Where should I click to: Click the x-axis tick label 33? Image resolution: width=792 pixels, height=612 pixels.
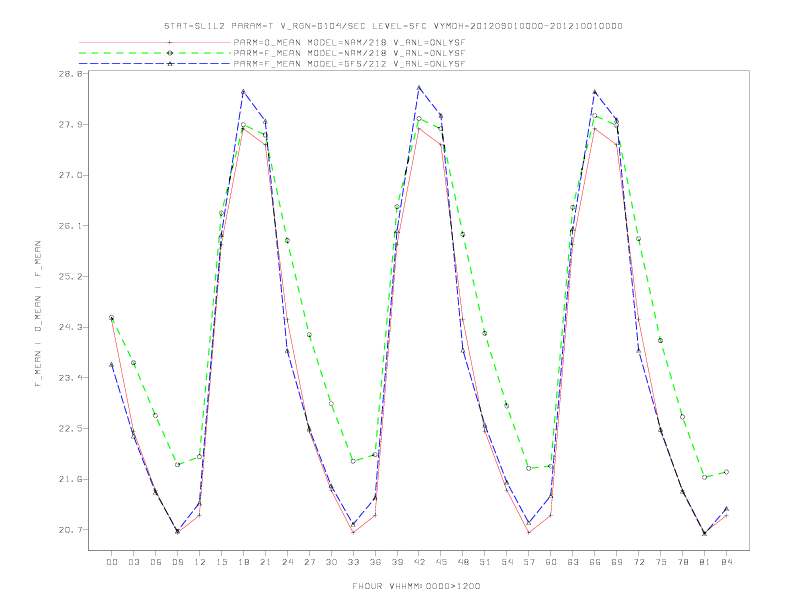[x=353, y=562]
